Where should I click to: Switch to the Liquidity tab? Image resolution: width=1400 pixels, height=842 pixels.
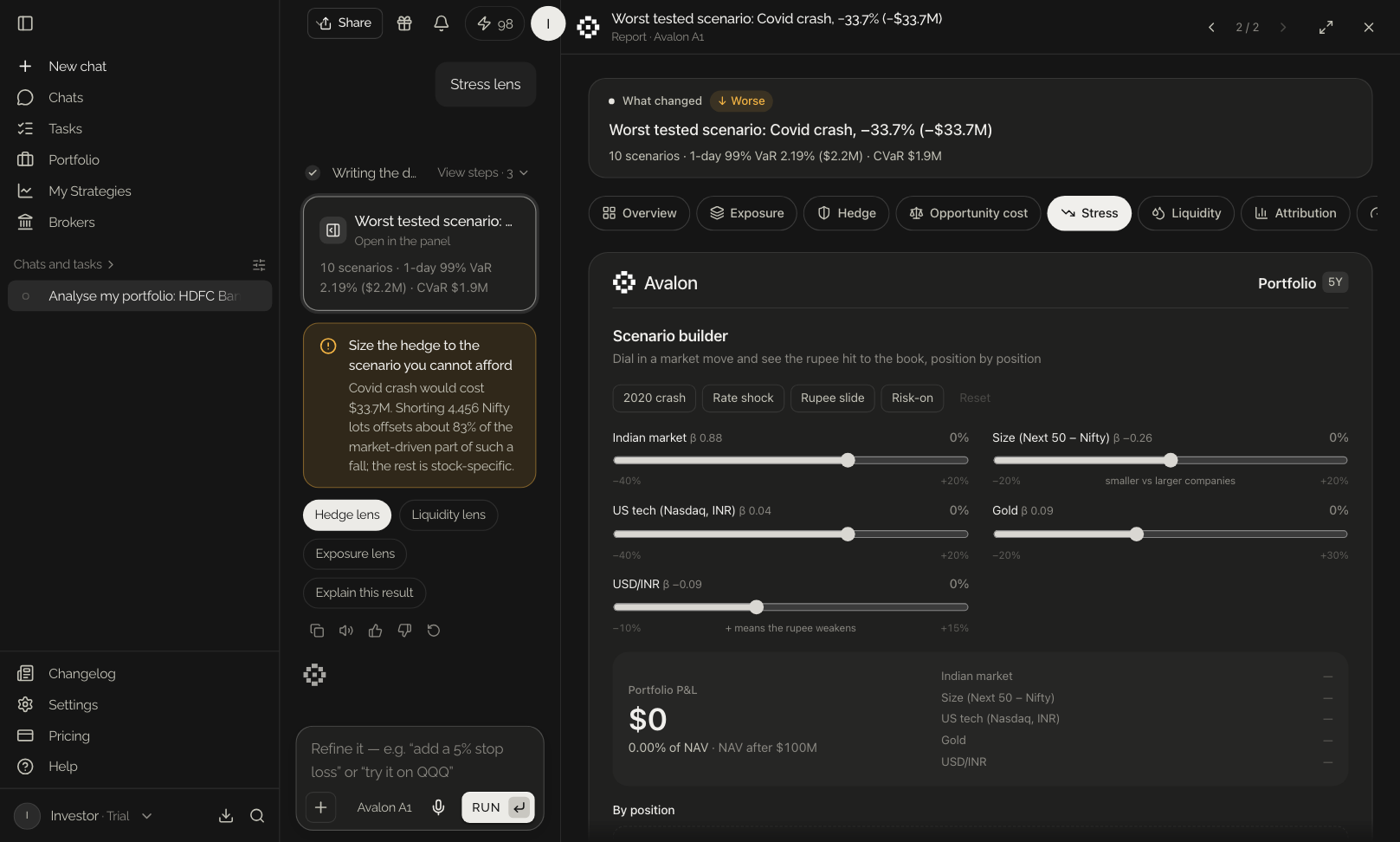point(1186,213)
